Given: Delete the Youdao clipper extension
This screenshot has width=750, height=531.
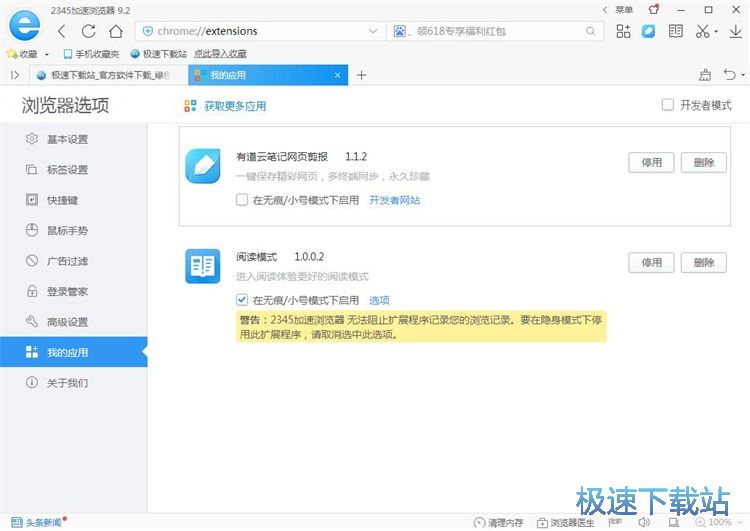Looking at the screenshot, I should [x=704, y=163].
